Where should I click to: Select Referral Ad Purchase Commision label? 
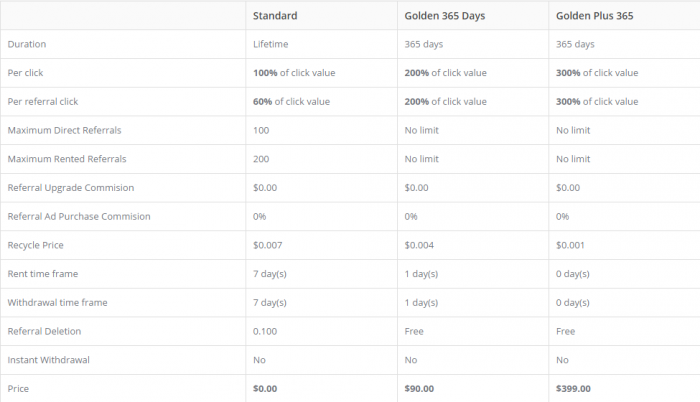79,217
